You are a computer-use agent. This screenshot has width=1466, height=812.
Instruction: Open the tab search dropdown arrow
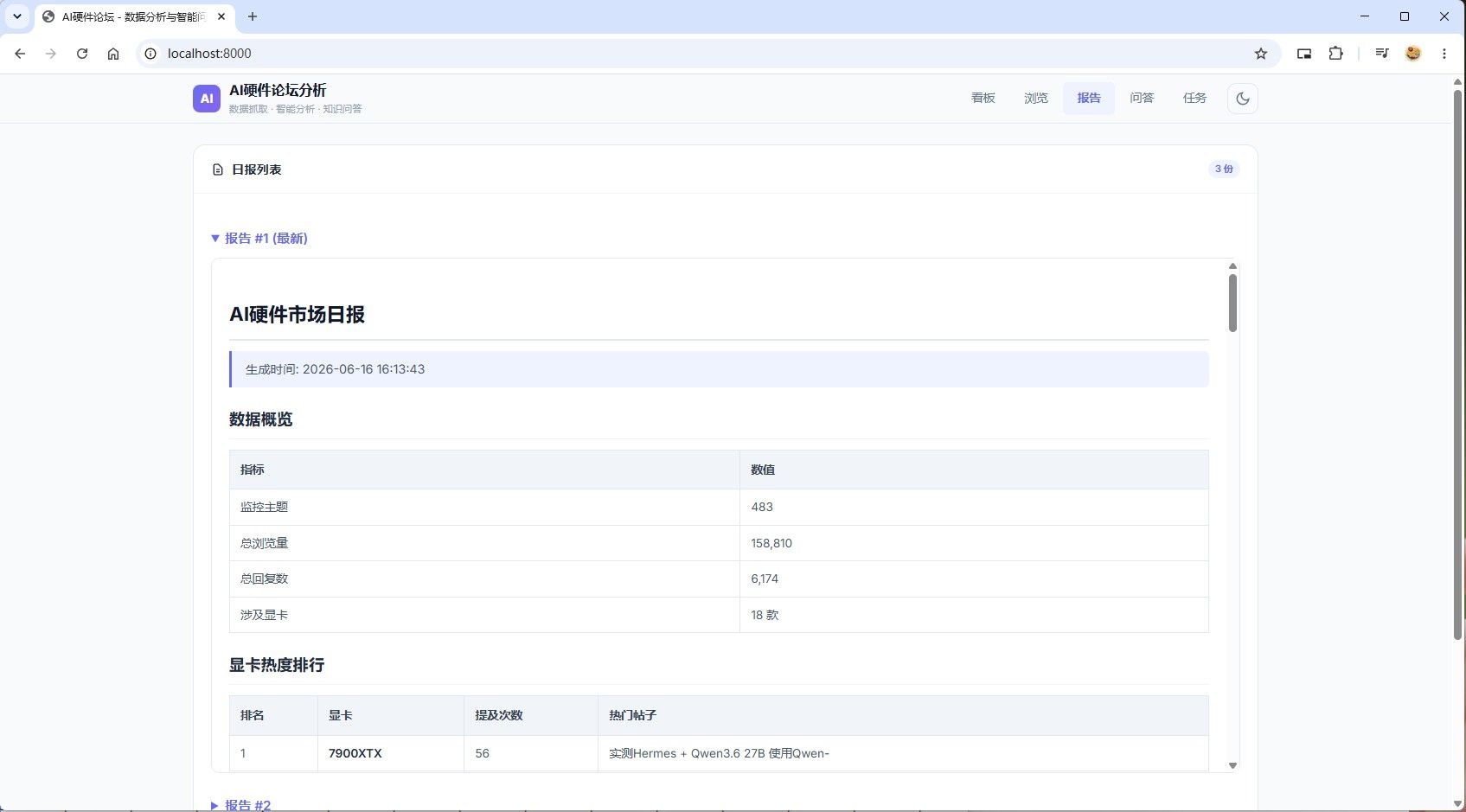tap(16, 16)
